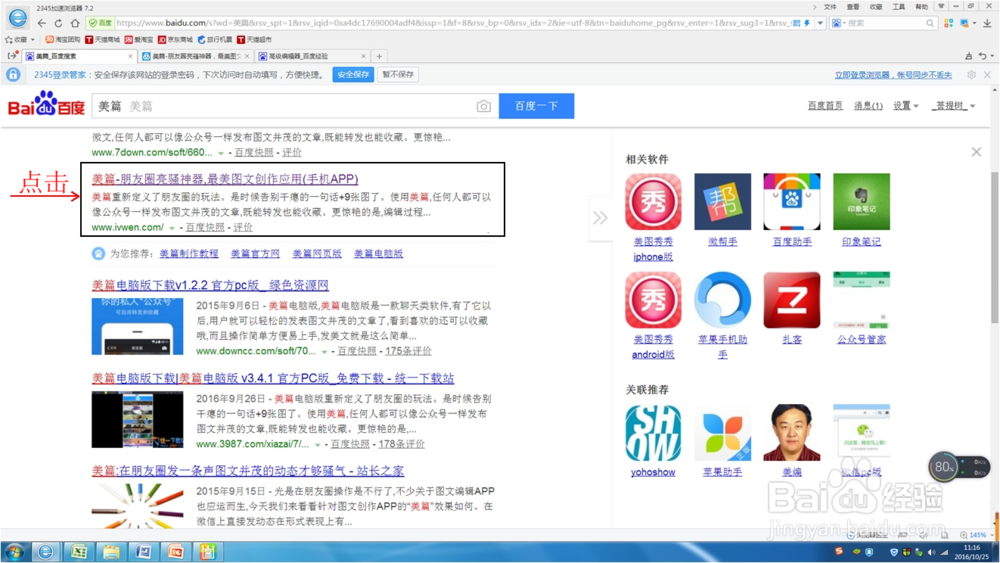The image size is (1000, 563).
Task: Open the 淘宝团购 bookmark
Action: (62, 40)
